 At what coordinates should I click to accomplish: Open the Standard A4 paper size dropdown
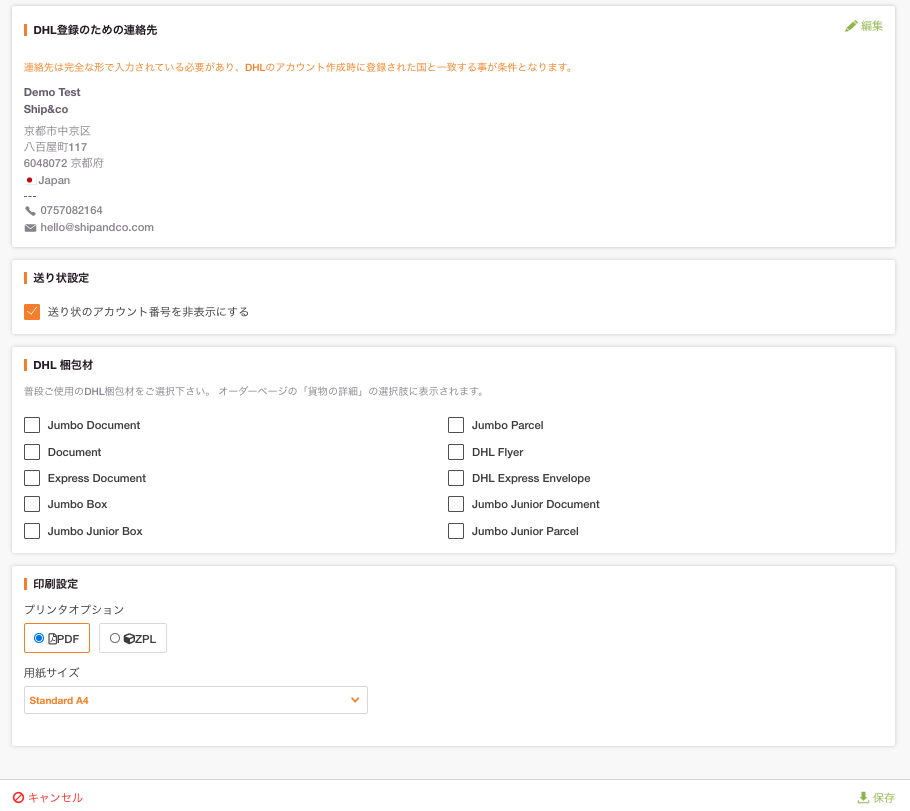tap(196, 700)
